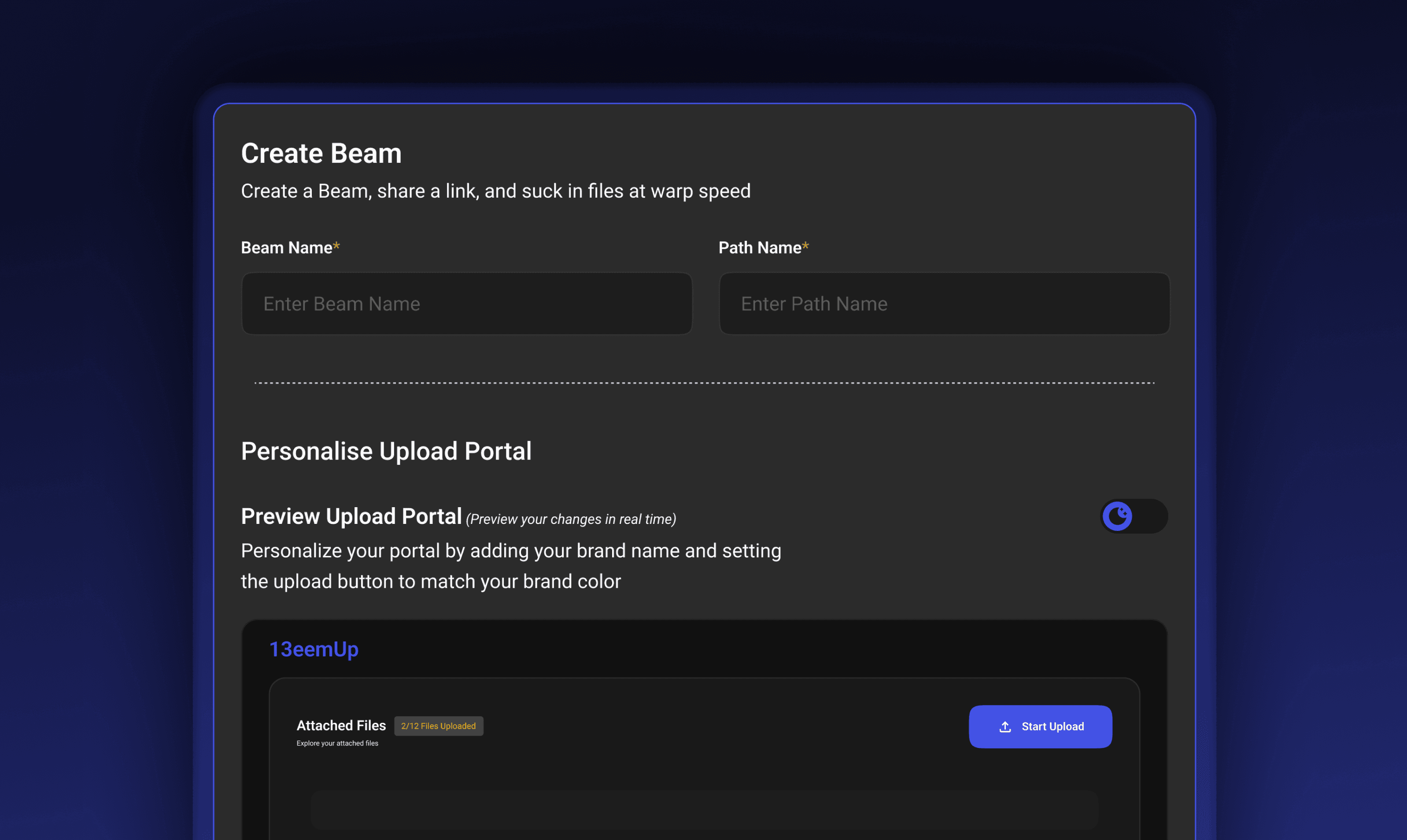The height and width of the screenshot is (840, 1407).
Task: Click the Attached Files title
Action: (x=341, y=725)
